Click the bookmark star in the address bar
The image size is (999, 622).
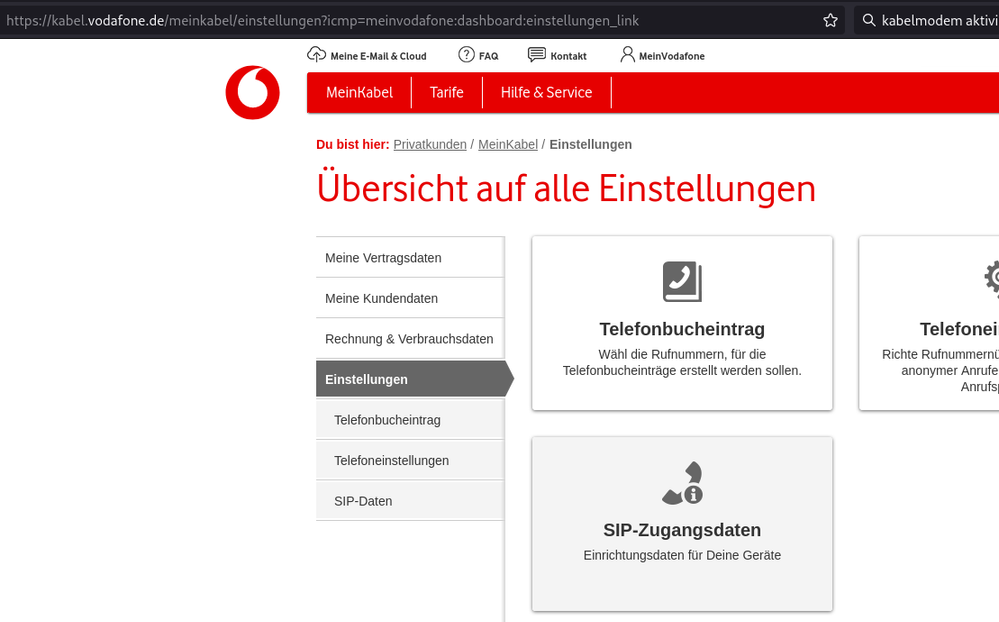coord(829,19)
